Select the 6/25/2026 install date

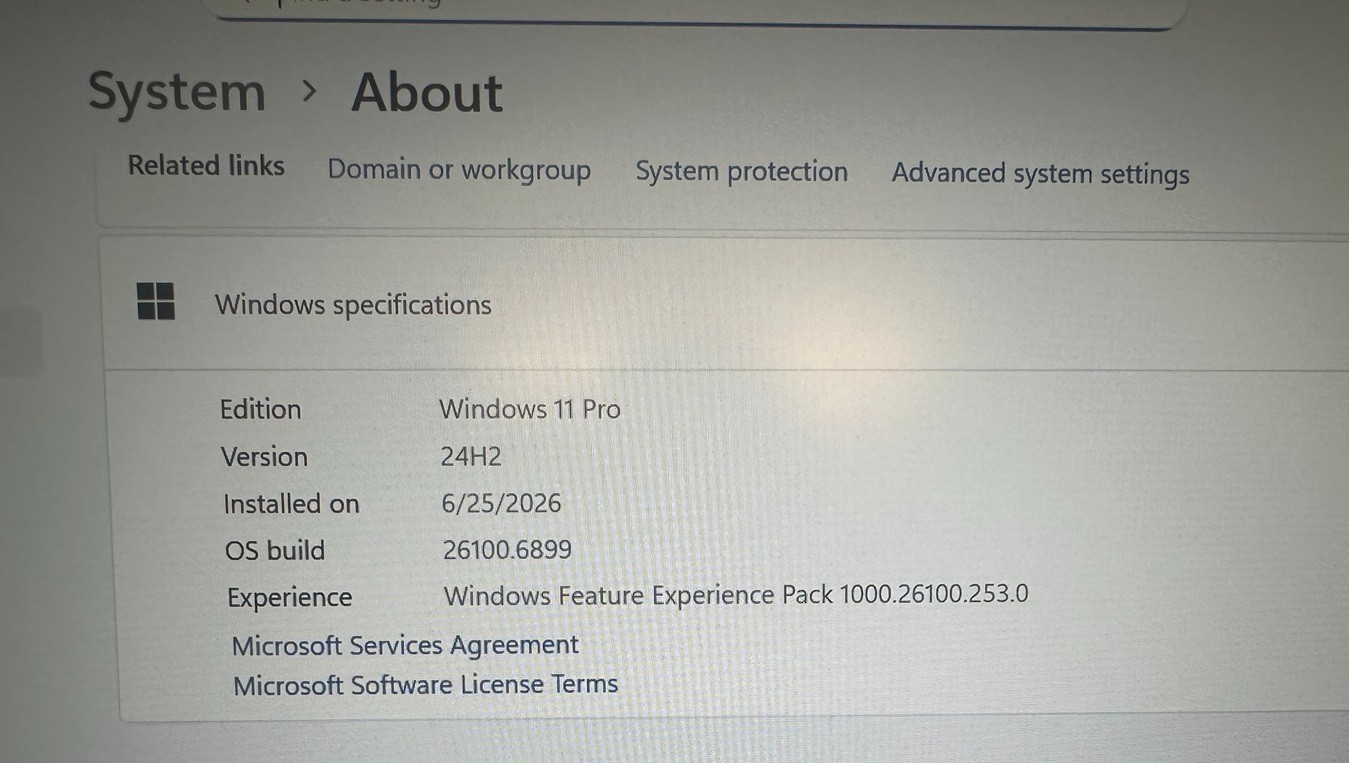coord(501,502)
